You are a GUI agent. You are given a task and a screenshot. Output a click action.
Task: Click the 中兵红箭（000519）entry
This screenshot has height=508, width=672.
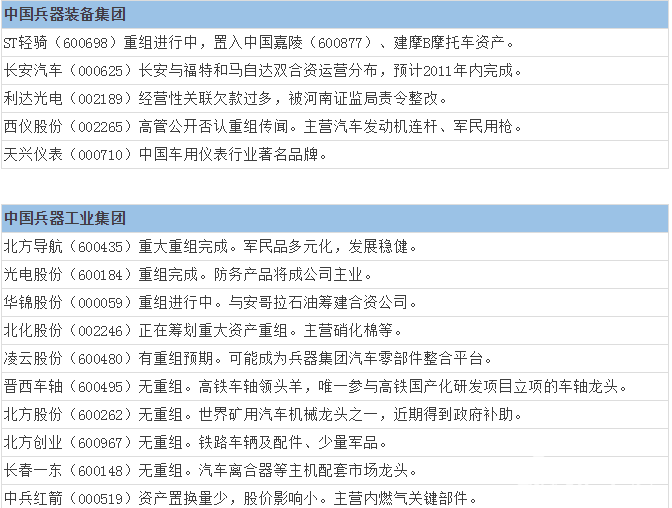(x=61, y=497)
